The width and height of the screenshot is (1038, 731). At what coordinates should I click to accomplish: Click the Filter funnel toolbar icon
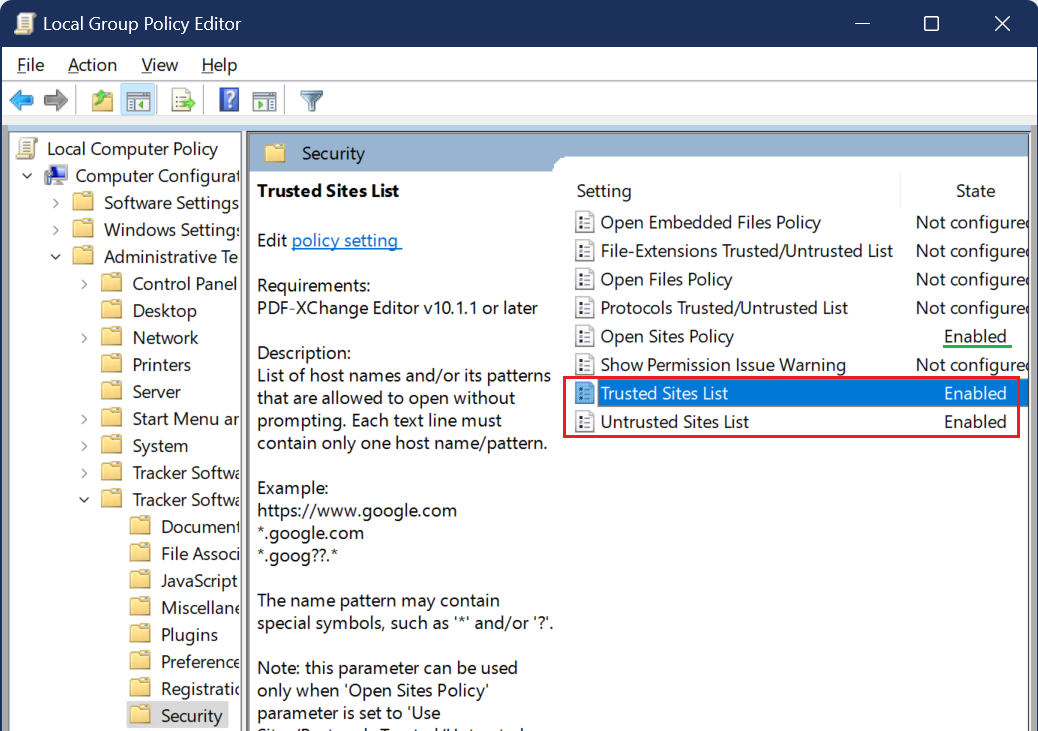(x=311, y=101)
